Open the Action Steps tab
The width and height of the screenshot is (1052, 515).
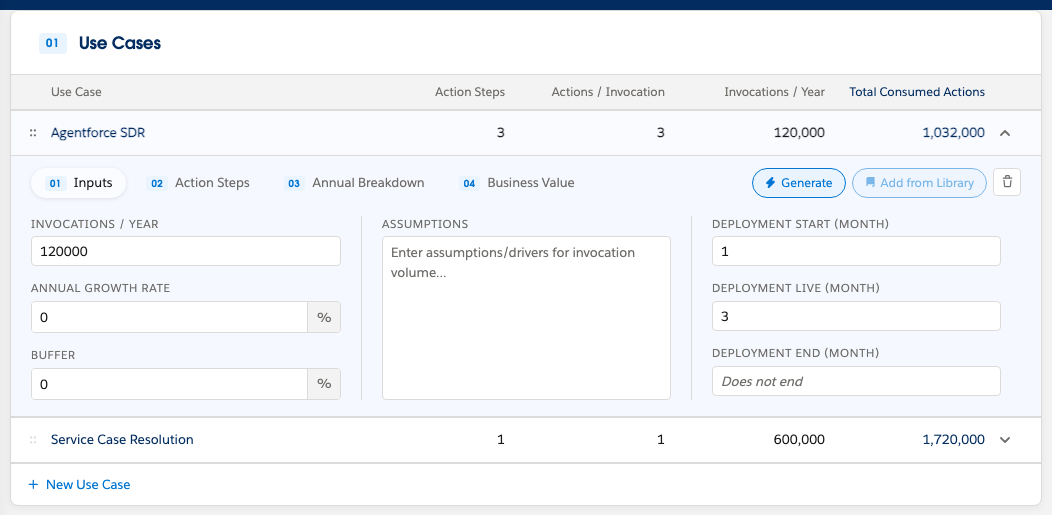198,182
